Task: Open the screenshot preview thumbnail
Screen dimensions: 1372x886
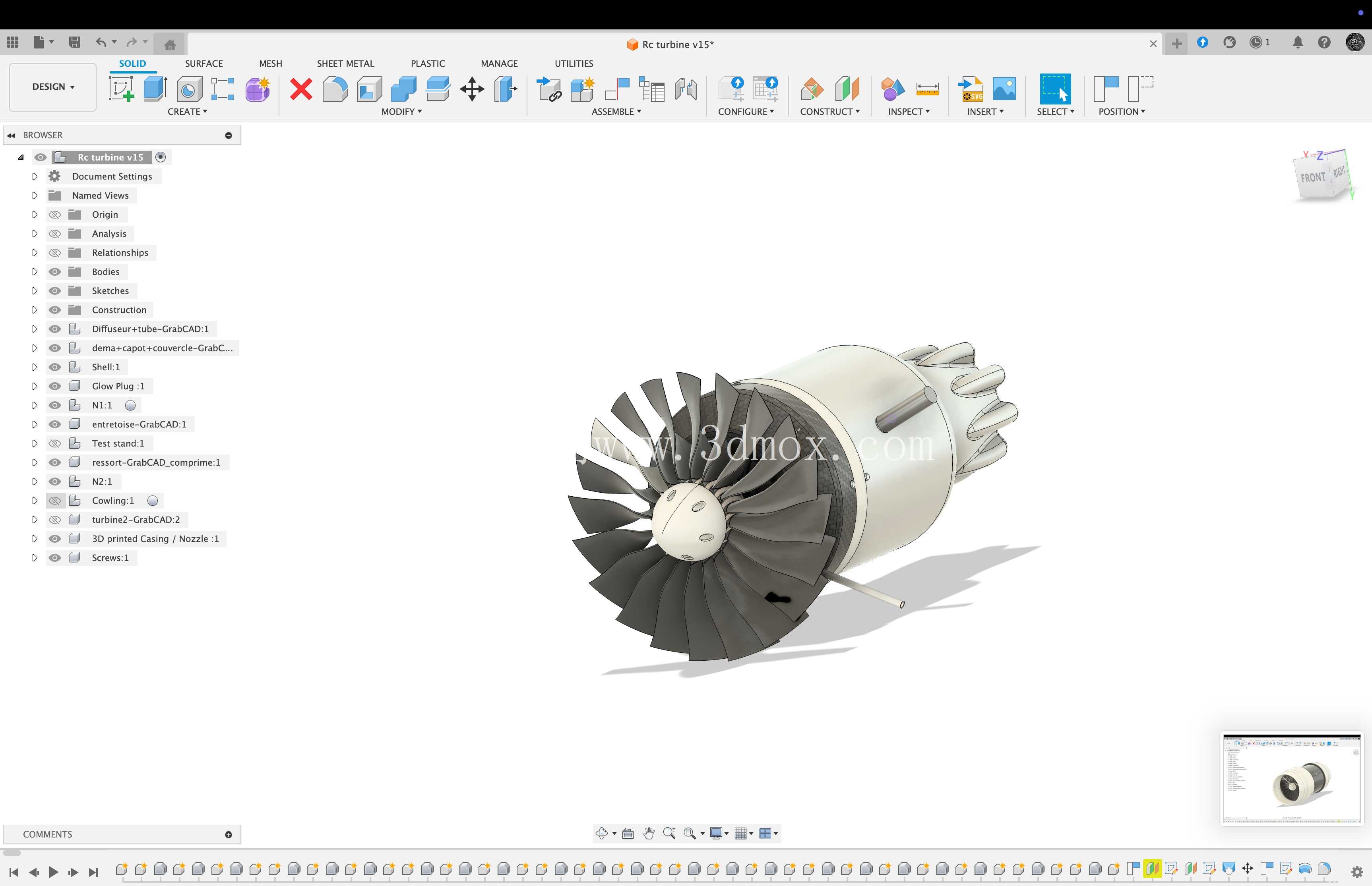Action: click(1291, 778)
